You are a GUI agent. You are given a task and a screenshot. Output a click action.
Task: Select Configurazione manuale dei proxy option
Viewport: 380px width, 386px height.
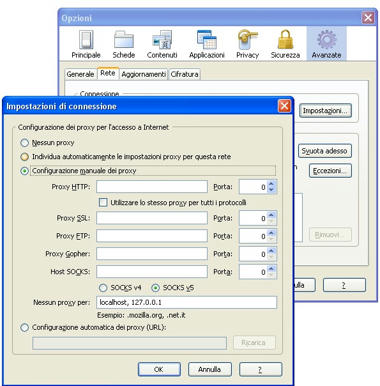coord(24,171)
